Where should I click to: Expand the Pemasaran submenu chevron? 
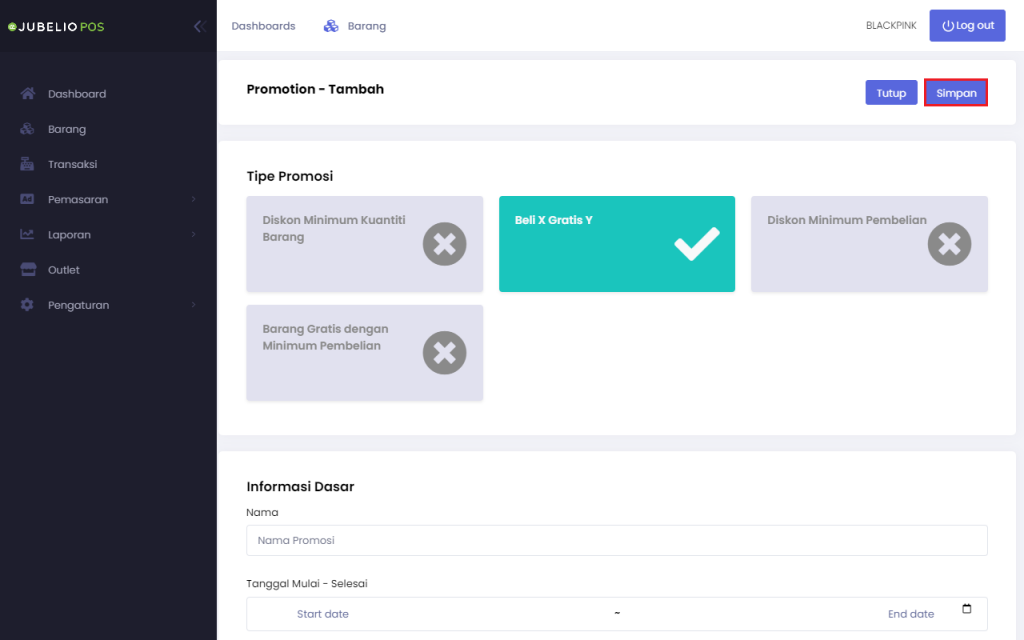click(x=193, y=199)
